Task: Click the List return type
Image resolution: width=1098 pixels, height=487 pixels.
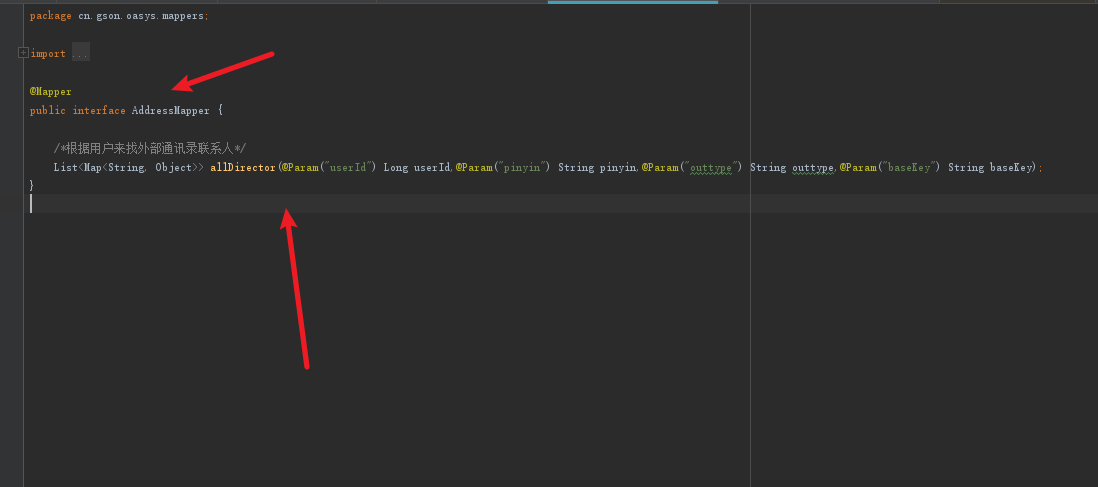Action: (x=65, y=167)
